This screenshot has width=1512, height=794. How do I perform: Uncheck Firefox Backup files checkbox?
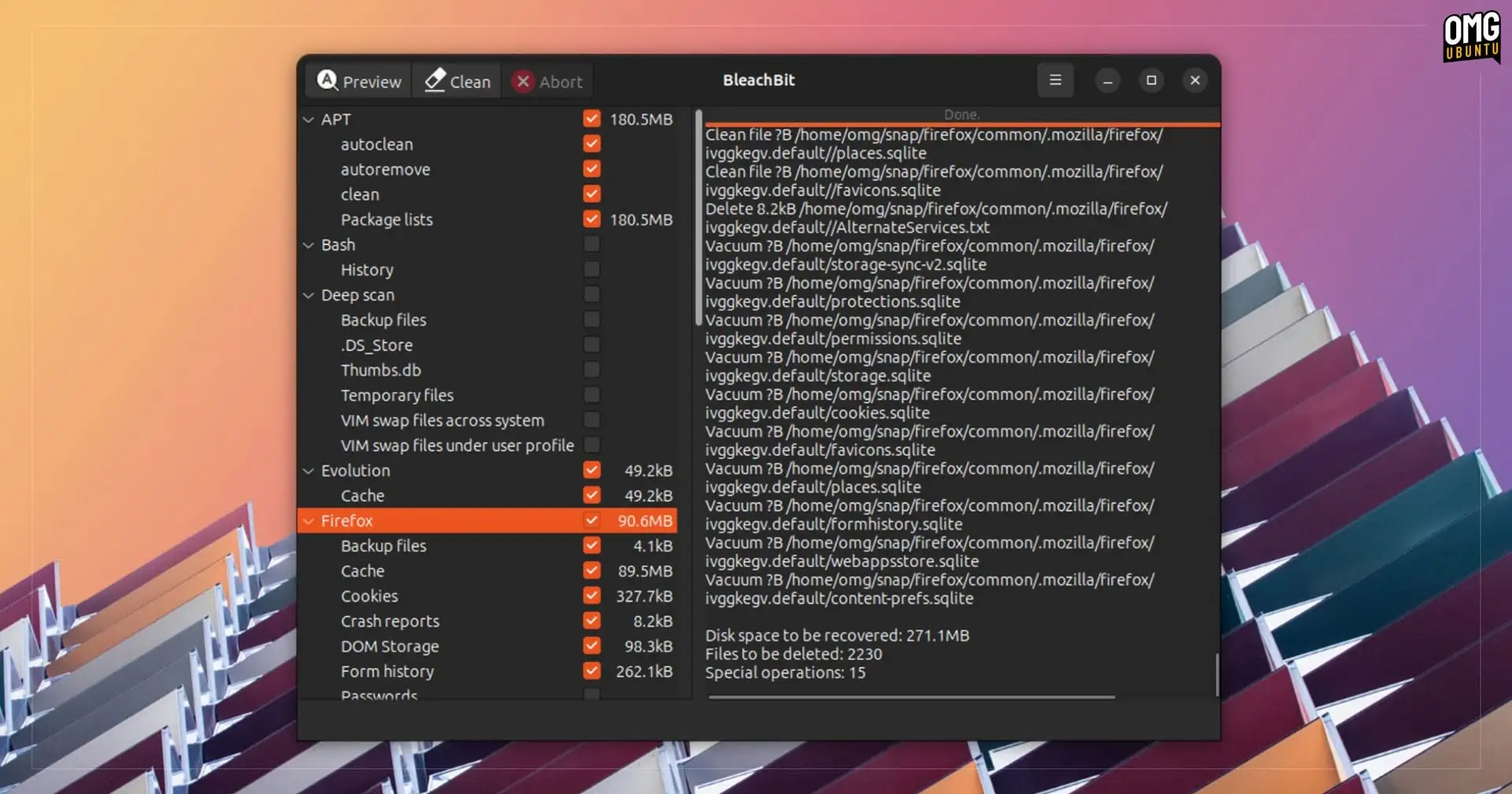[591, 546]
